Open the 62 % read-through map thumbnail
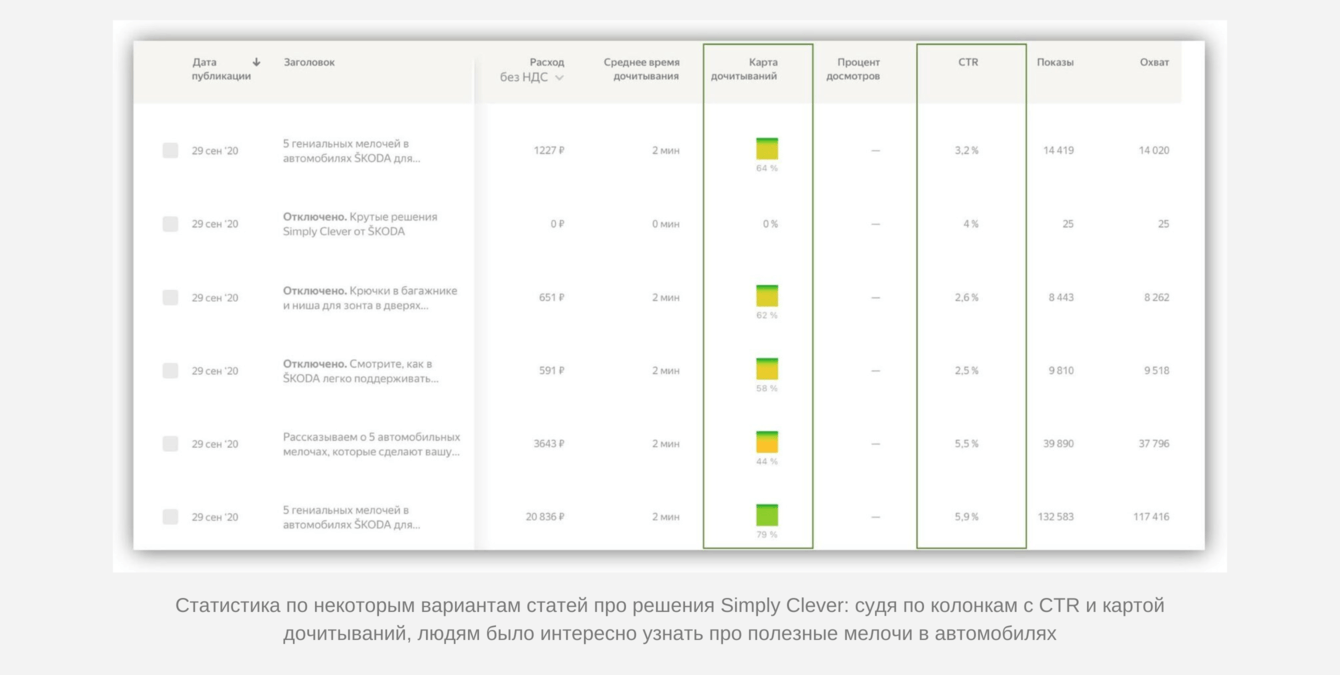Screen dimensions: 1340x675 tap(767, 295)
